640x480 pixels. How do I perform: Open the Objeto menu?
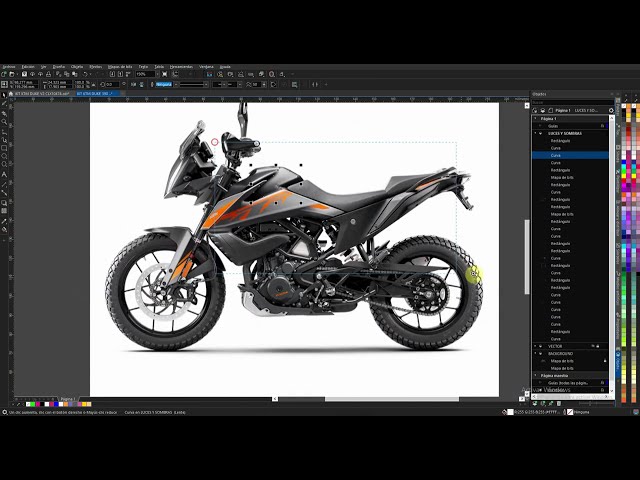(x=77, y=67)
